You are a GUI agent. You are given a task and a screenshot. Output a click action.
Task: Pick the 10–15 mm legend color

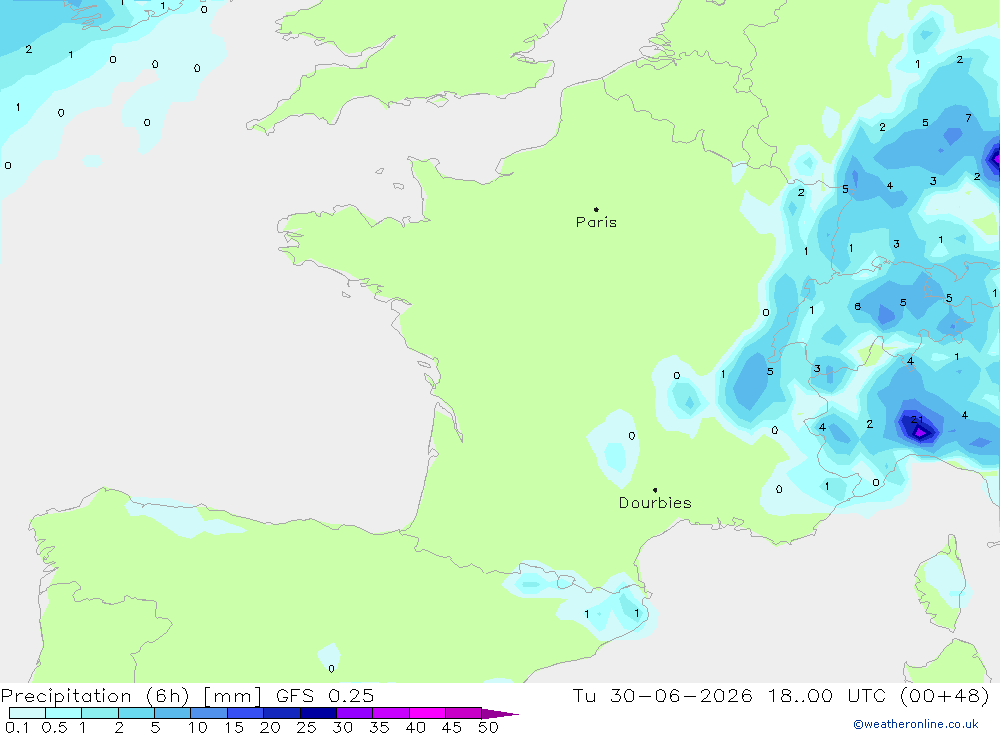(x=209, y=713)
